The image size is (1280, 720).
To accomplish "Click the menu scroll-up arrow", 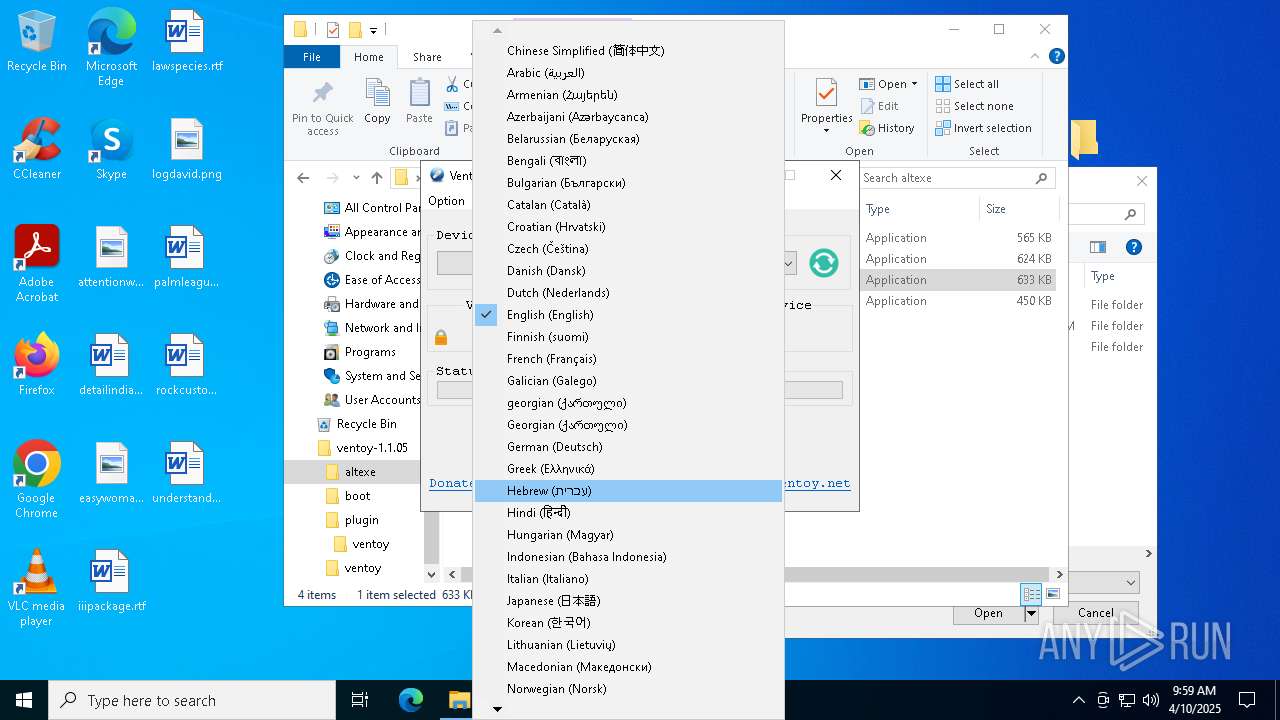I will [x=497, y=30].
